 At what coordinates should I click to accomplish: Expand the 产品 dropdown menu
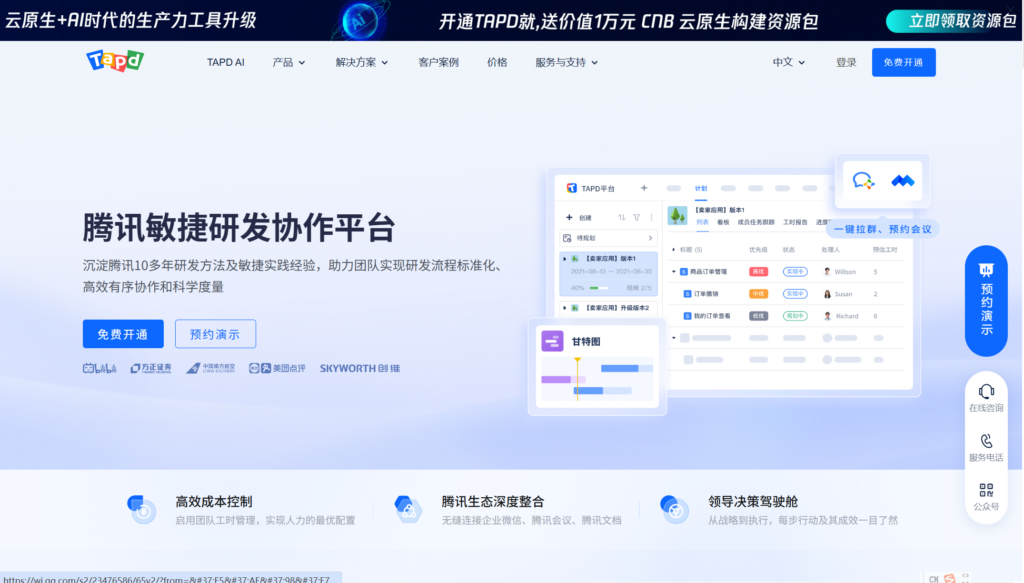tap(288, 62)
